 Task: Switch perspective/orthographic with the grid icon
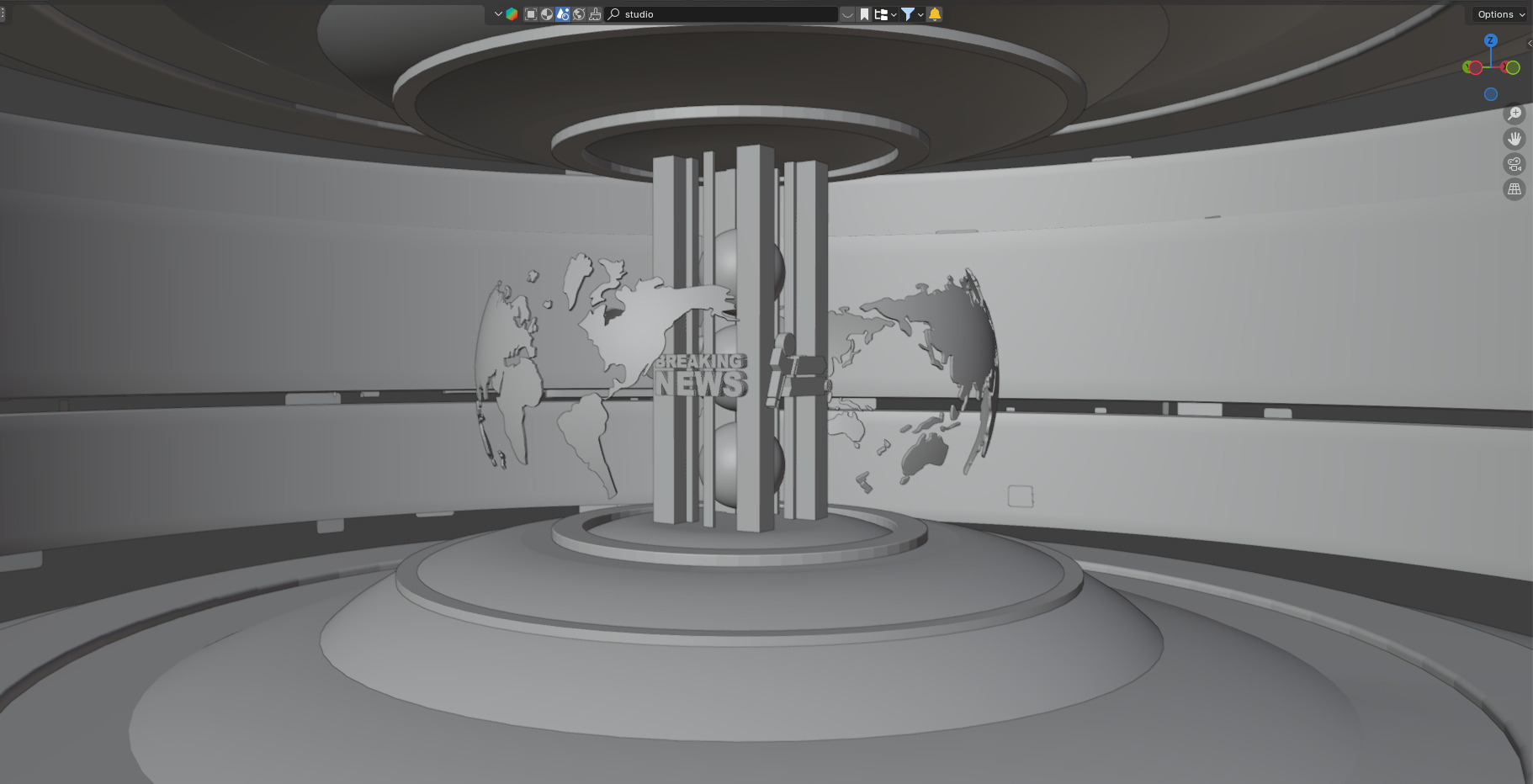1514,189
